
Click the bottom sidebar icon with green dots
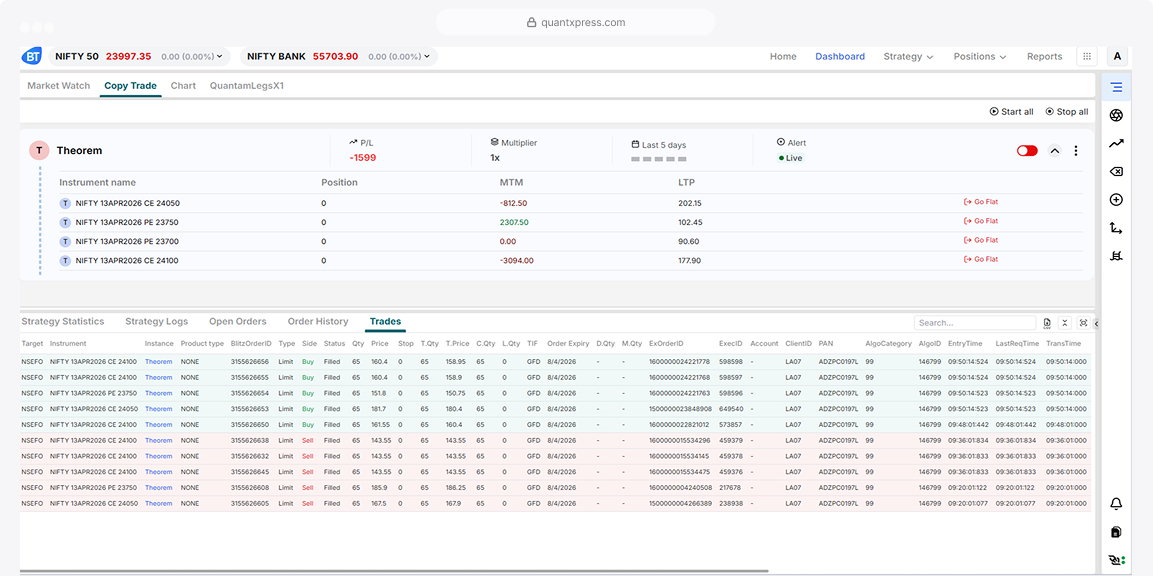pos(1116,561)
